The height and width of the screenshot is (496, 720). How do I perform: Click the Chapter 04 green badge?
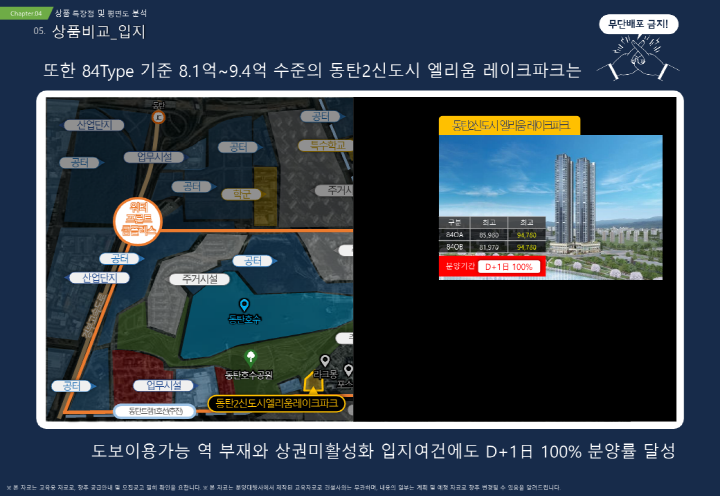(x=26, y=14)
